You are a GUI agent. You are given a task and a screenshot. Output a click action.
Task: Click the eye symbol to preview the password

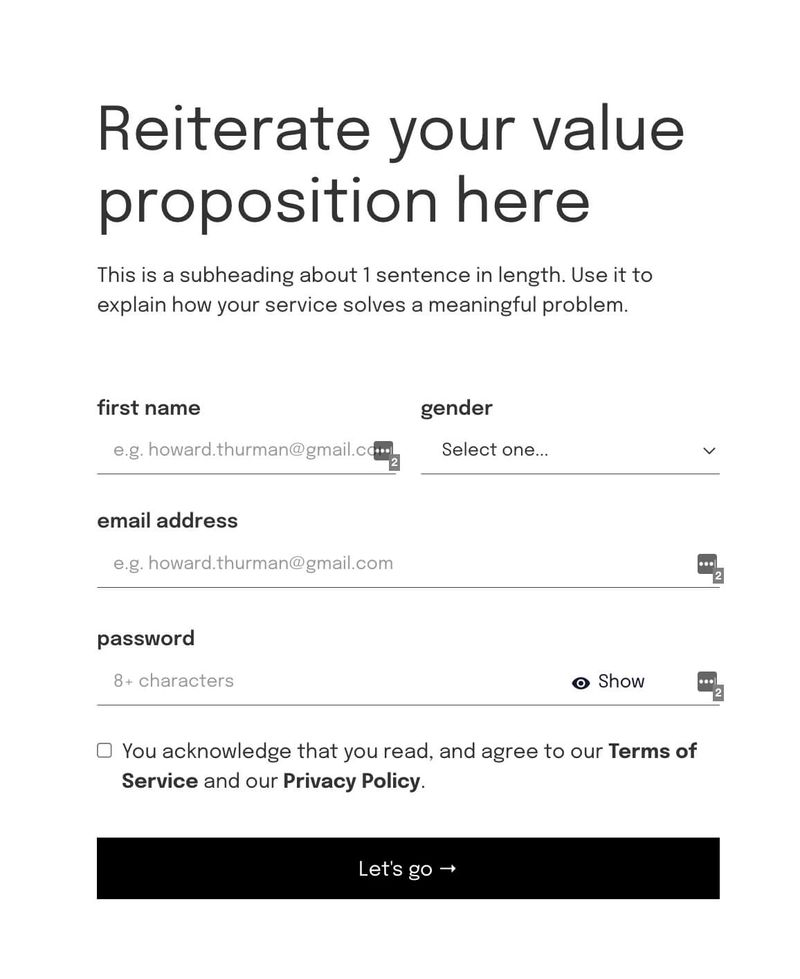[x=579, y=682]
